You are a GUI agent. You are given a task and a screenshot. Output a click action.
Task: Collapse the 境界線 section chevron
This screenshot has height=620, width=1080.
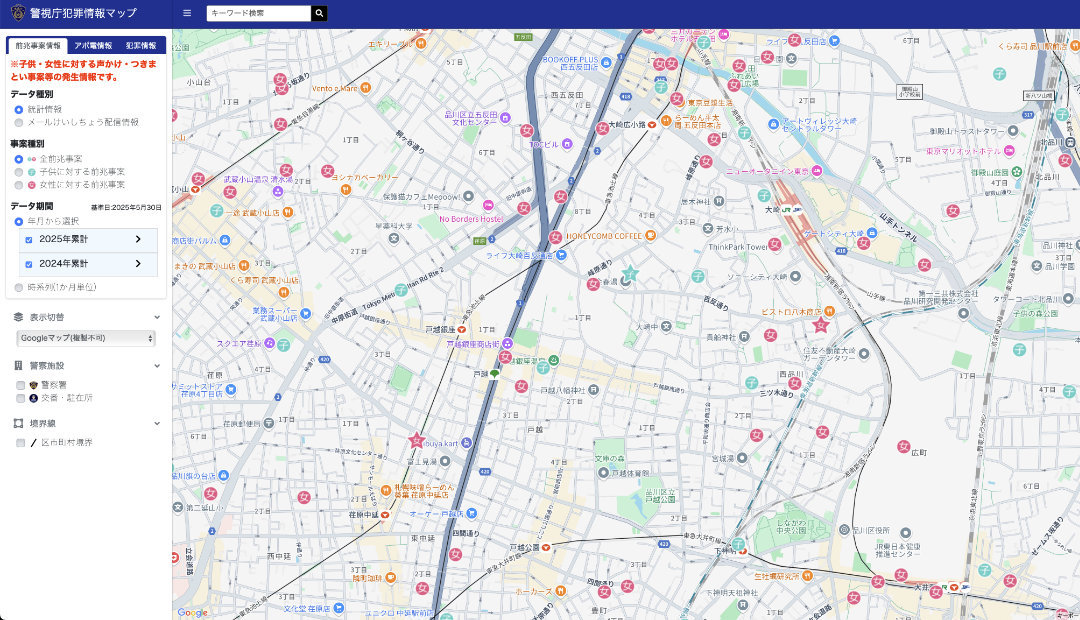click(x=157, y=424)
